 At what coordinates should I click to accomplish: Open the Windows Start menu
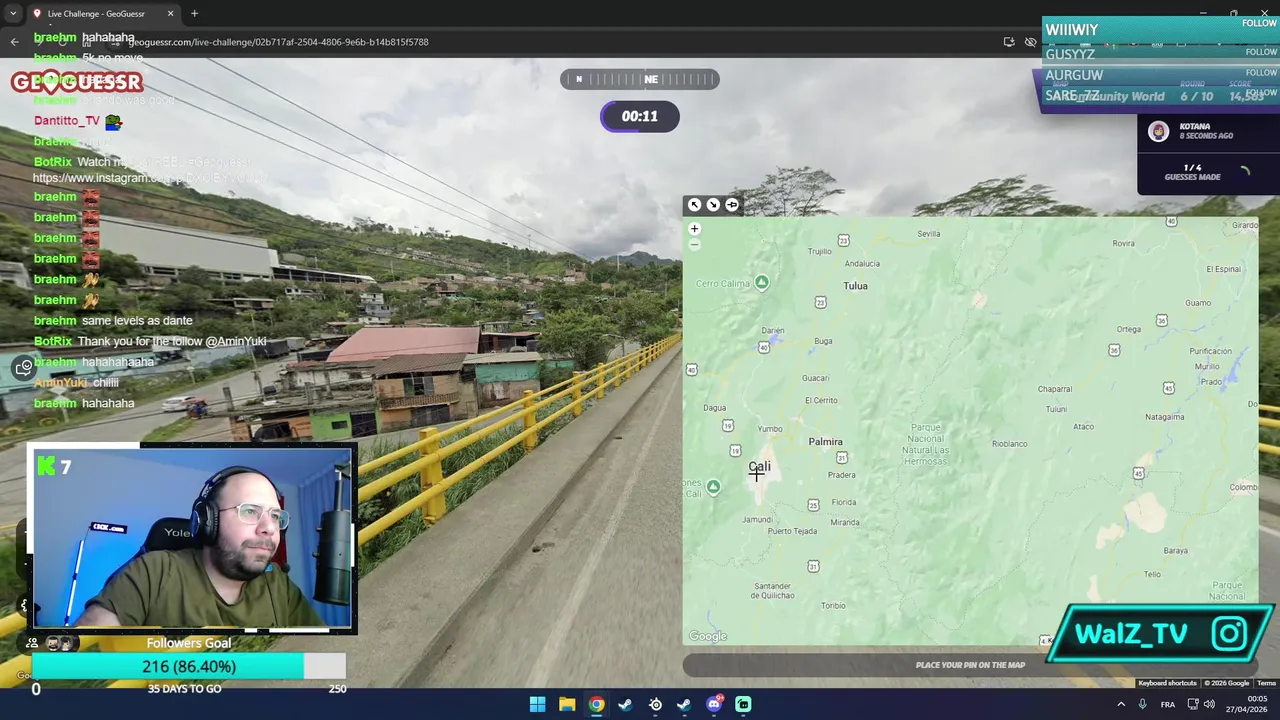[x=537, y=704]
